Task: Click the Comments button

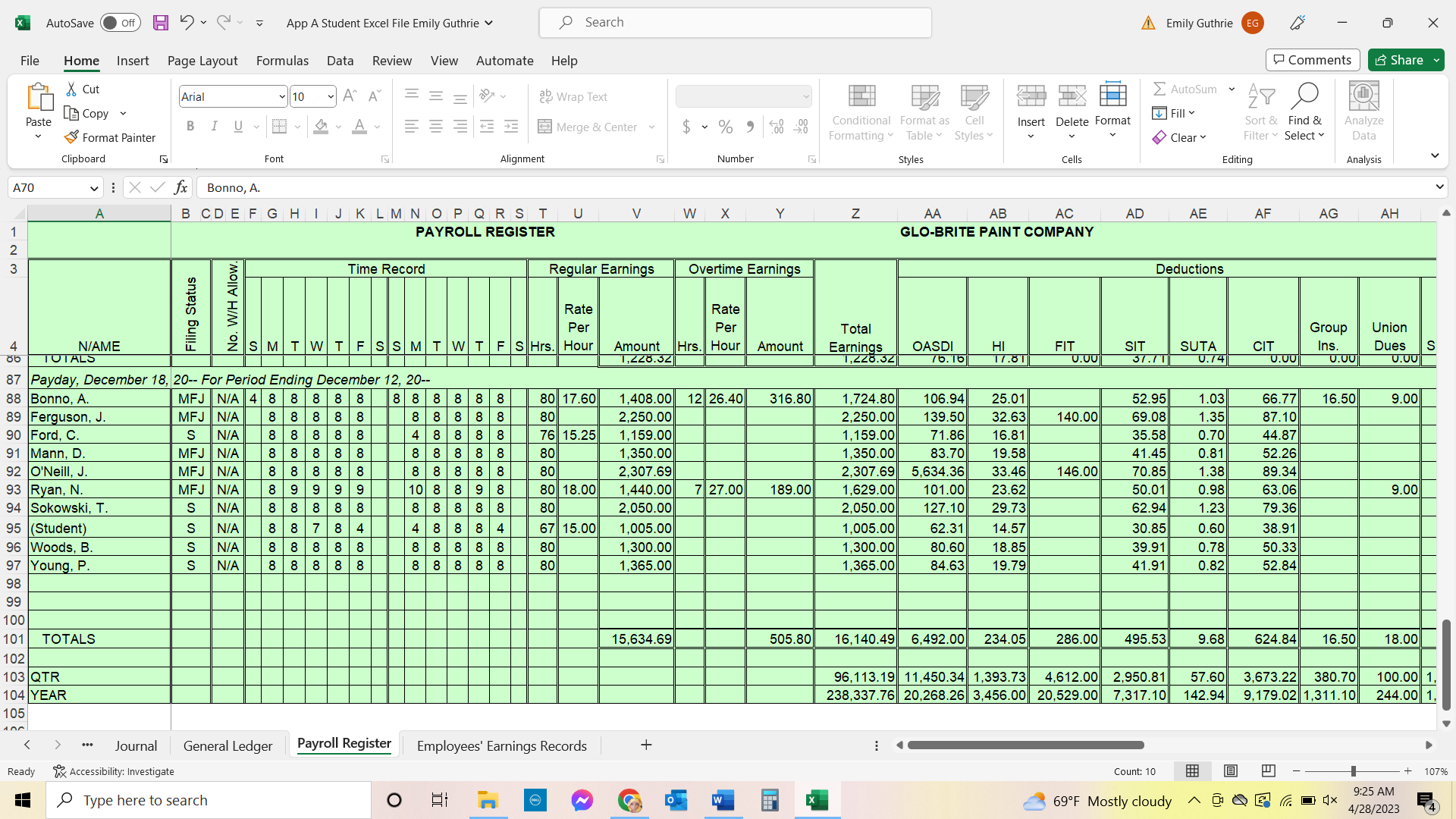Action: pyautogui.click(x=1313, y=60)
